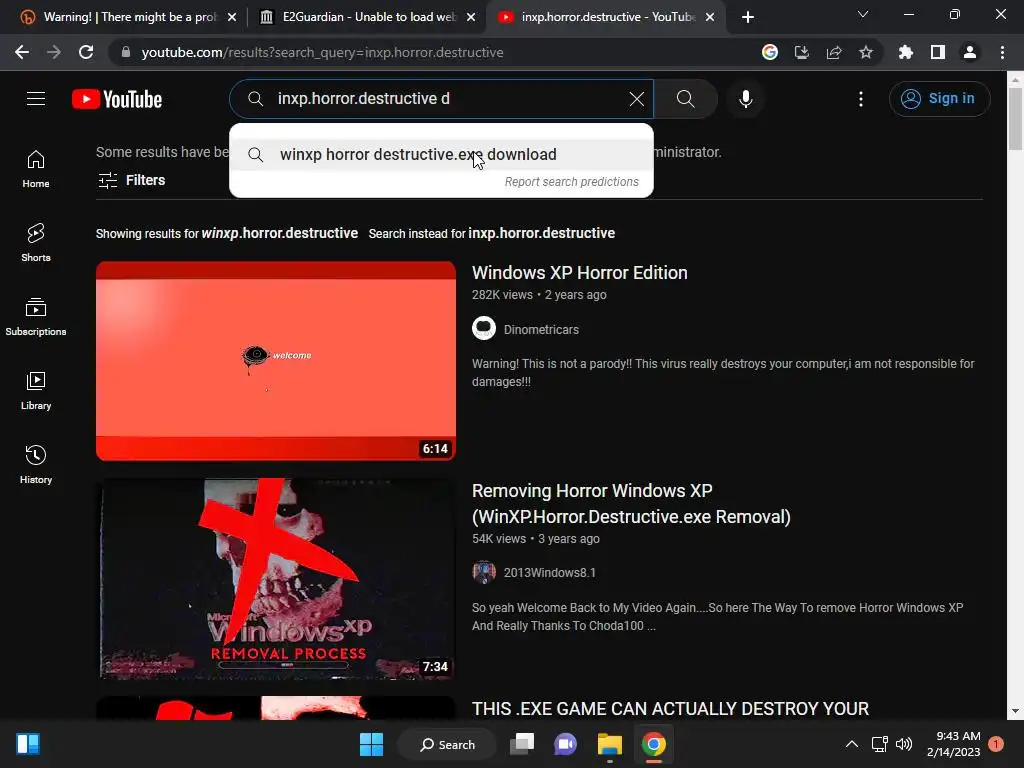Click Report search predictions
The image size is (1024, 768).
click(x=571, y=182)
